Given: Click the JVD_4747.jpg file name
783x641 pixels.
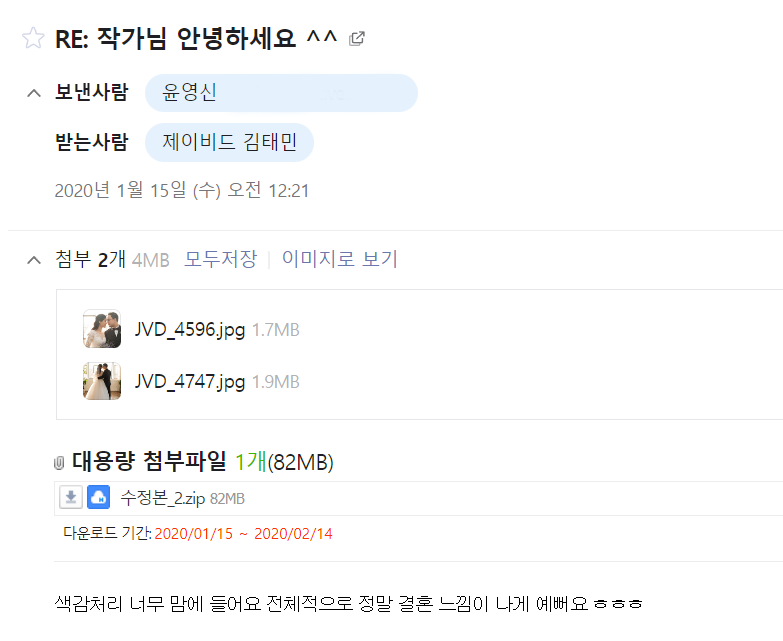Looking at the screenshot, I should click(x=190, y=381).
